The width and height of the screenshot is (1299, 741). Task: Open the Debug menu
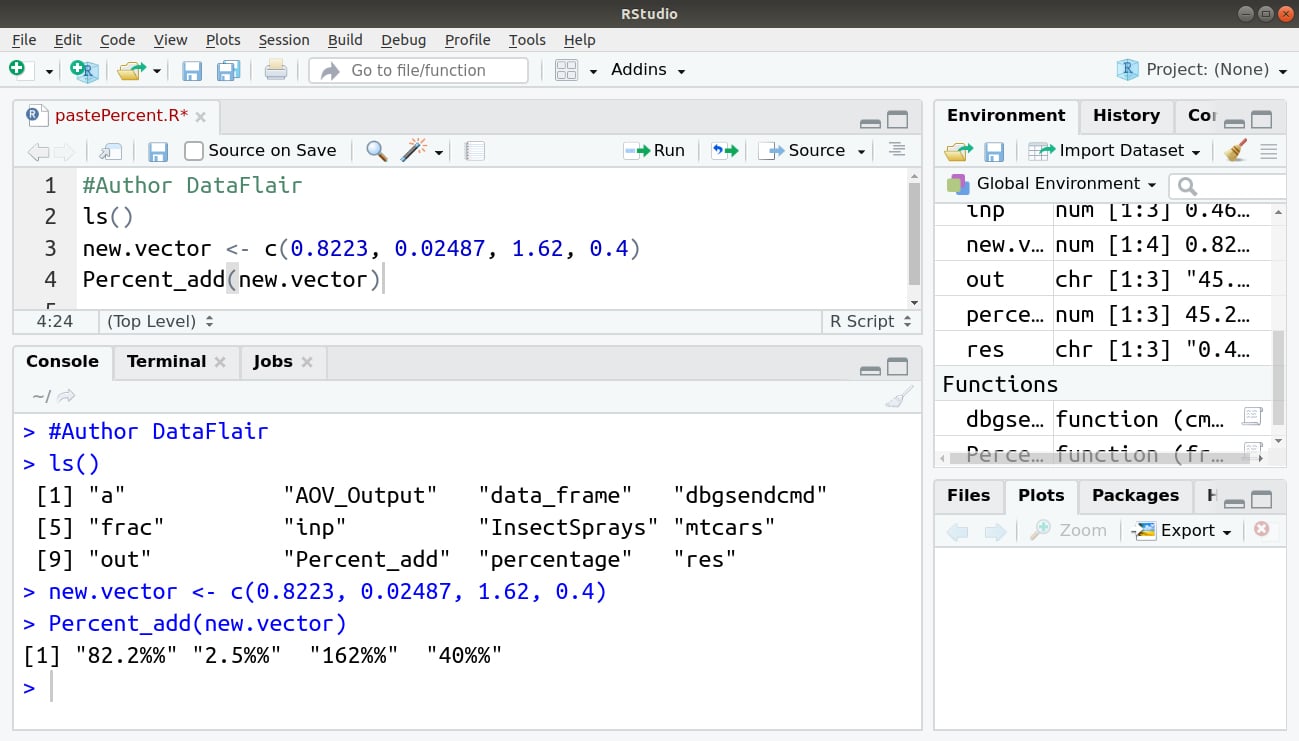click(403, 40)
